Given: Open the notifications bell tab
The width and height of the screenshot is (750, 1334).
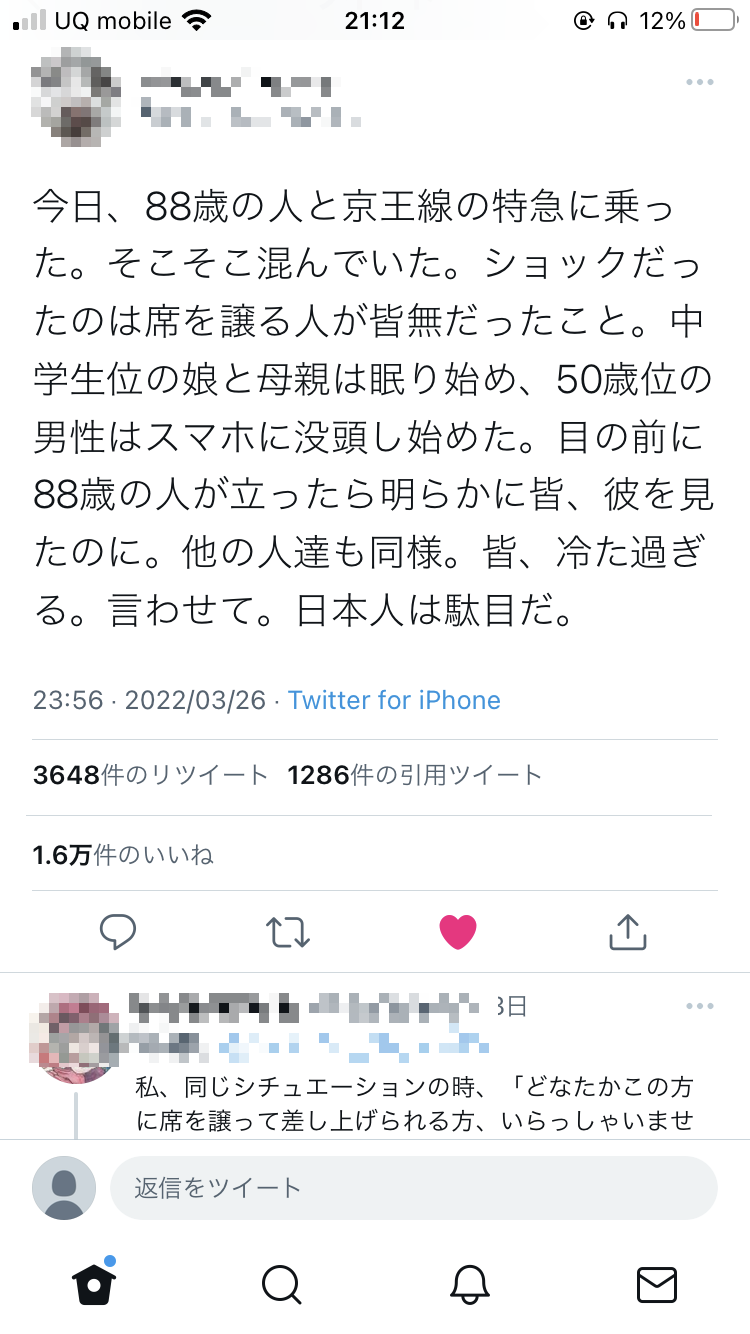Looking at the screenshot, I should tap(469, 1283).
